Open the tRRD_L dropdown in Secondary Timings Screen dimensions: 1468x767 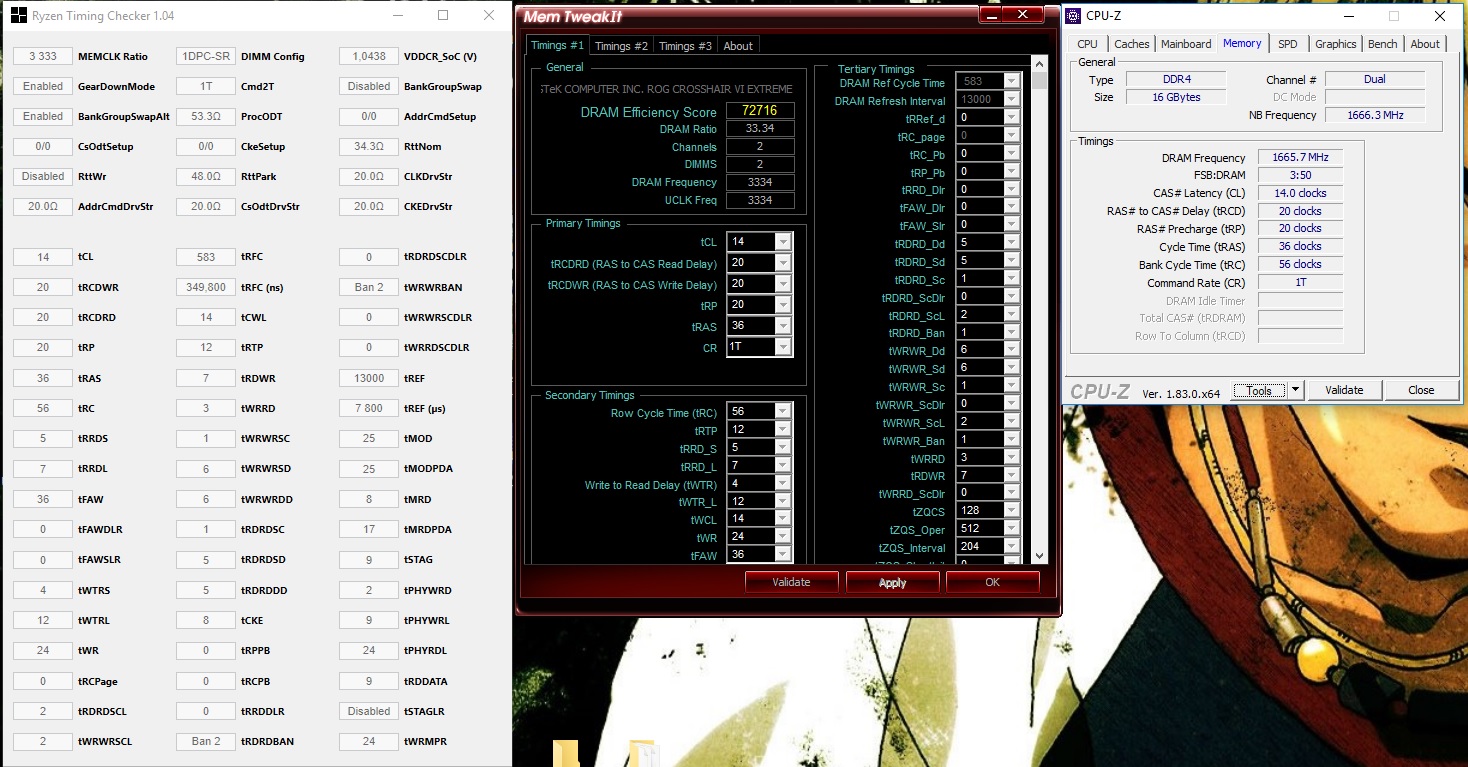coord(783,465)
